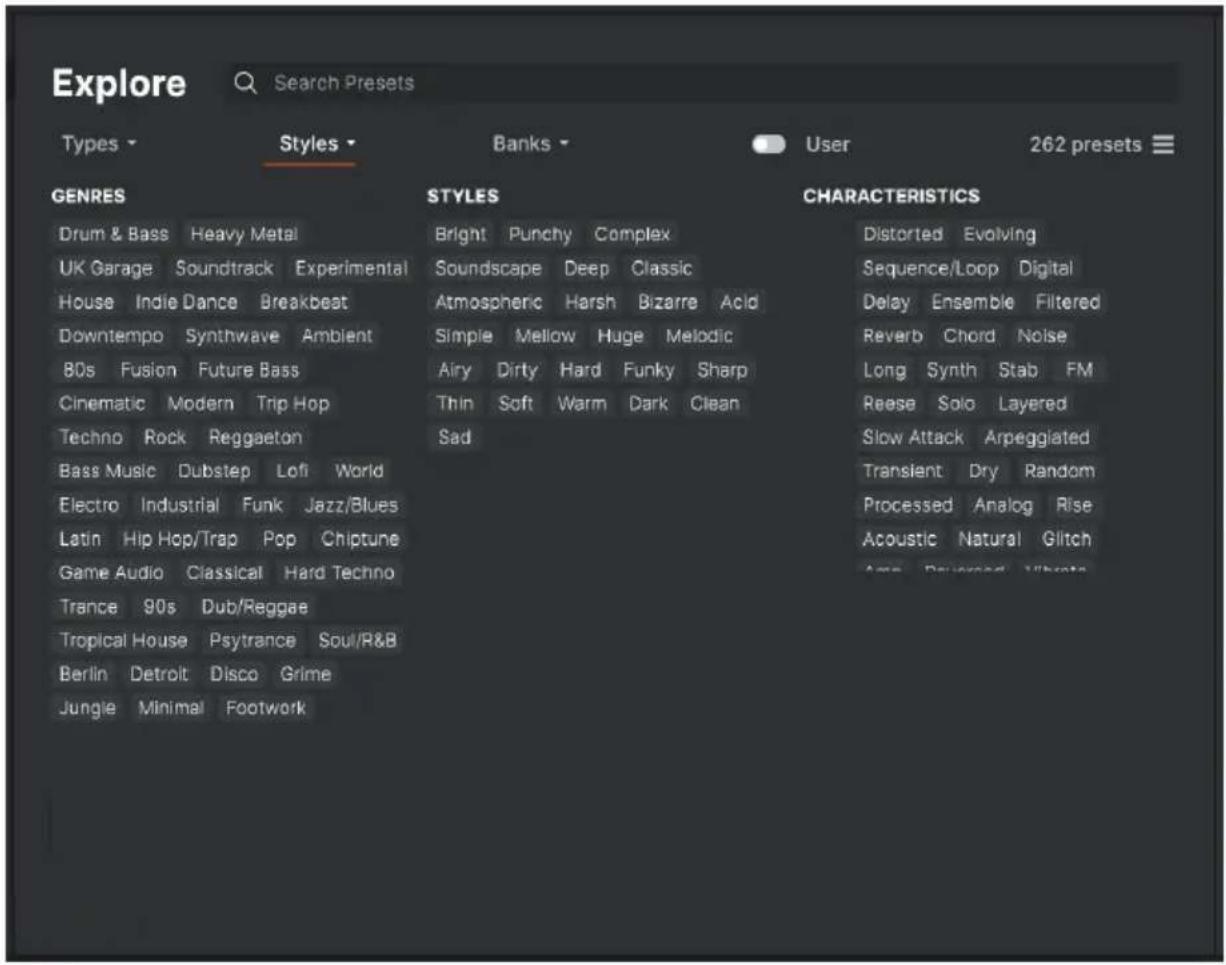This screenshot has width=1226, height=965.
Task: Select the Mellow style tag
Action: pyautogui.click(x=545, y=336)
